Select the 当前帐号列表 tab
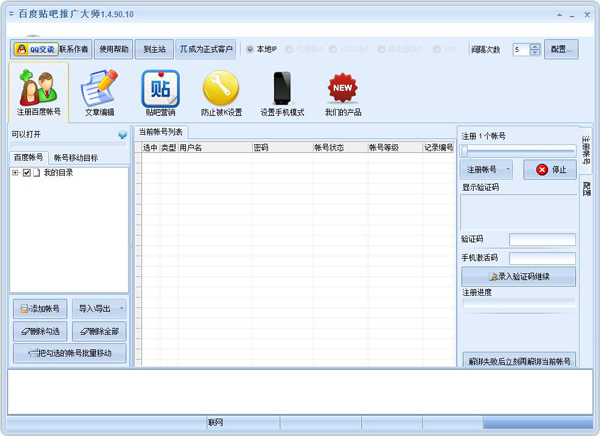The image size is (600, 436). pos(161,132)
